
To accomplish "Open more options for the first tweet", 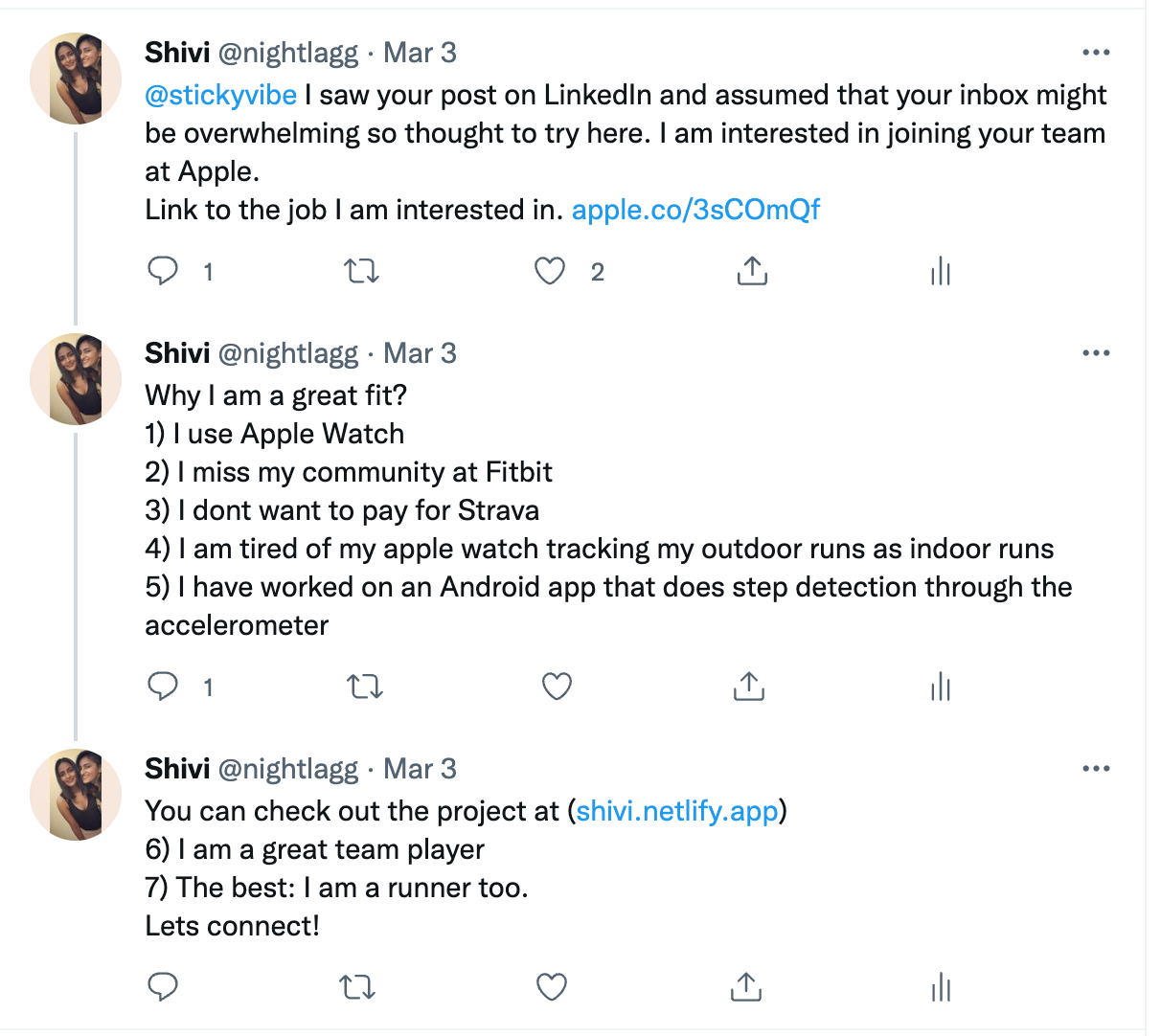I will click(x=1095, y=53).
